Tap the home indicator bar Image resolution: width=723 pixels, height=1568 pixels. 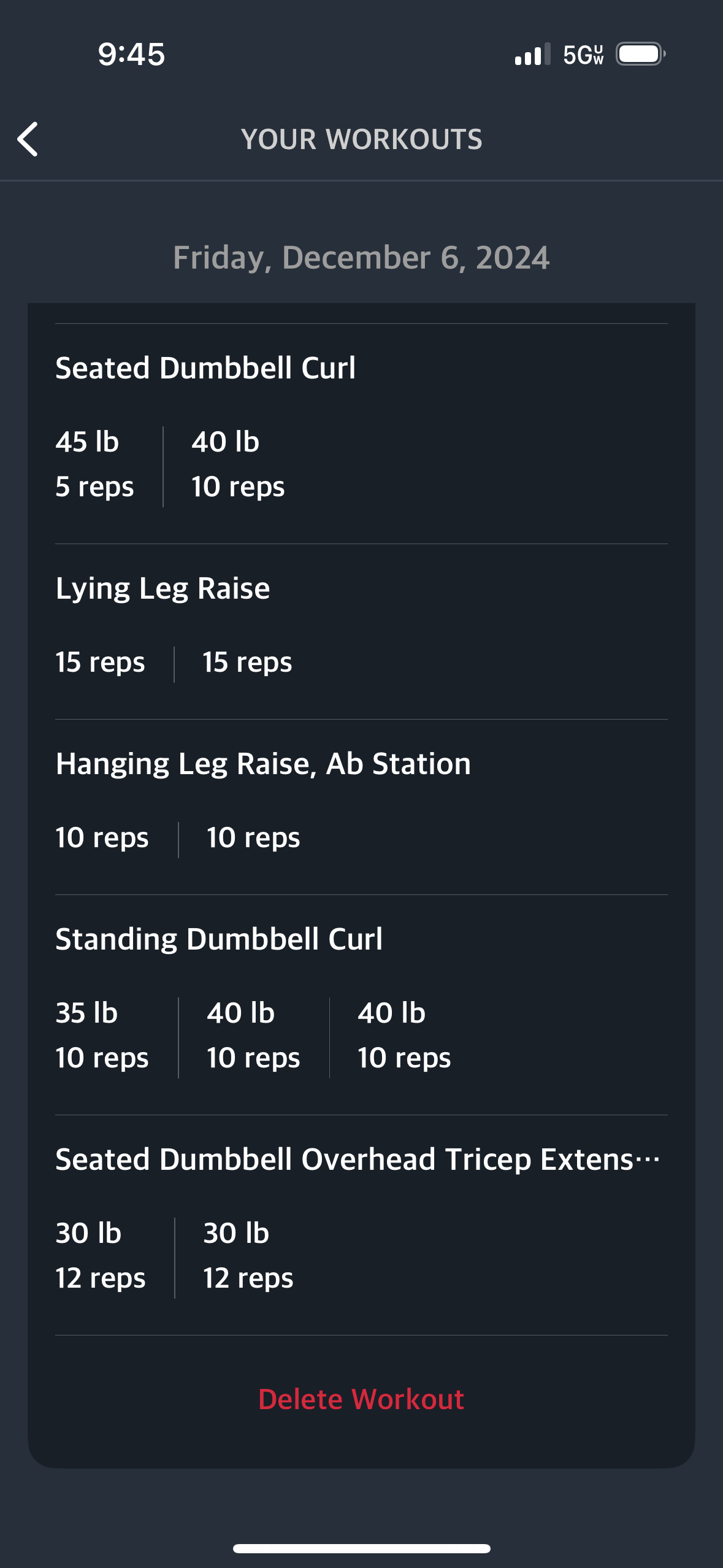[361, 1548]
